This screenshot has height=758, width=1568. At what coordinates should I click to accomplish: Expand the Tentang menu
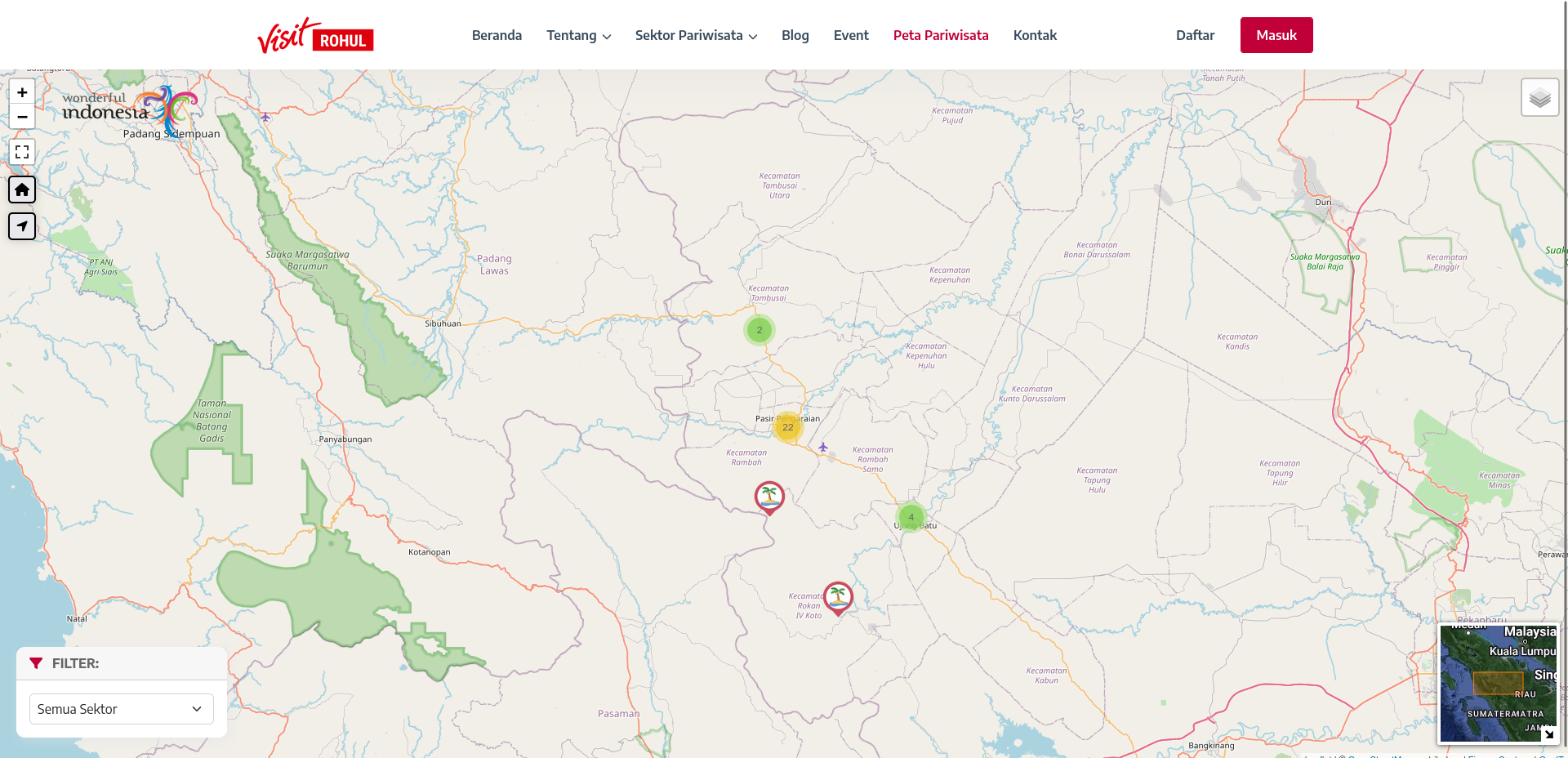point(578,35)
